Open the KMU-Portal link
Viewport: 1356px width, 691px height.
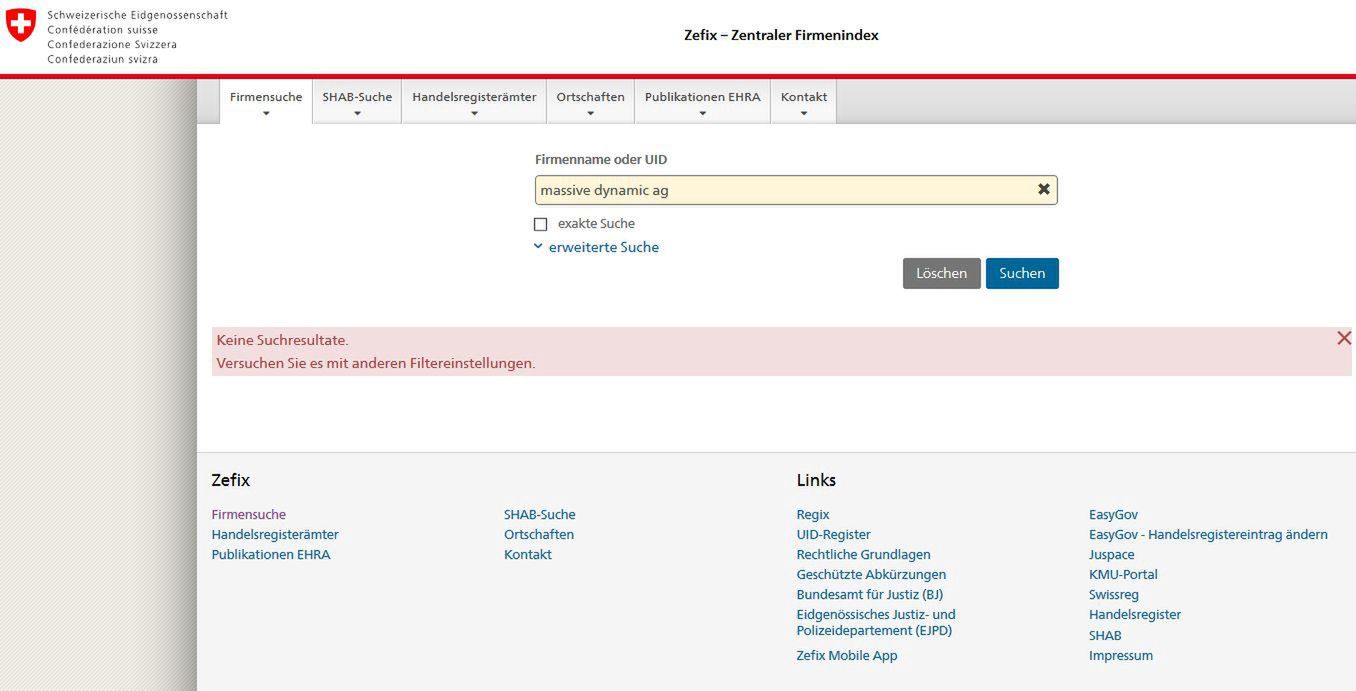point(1123,575)
